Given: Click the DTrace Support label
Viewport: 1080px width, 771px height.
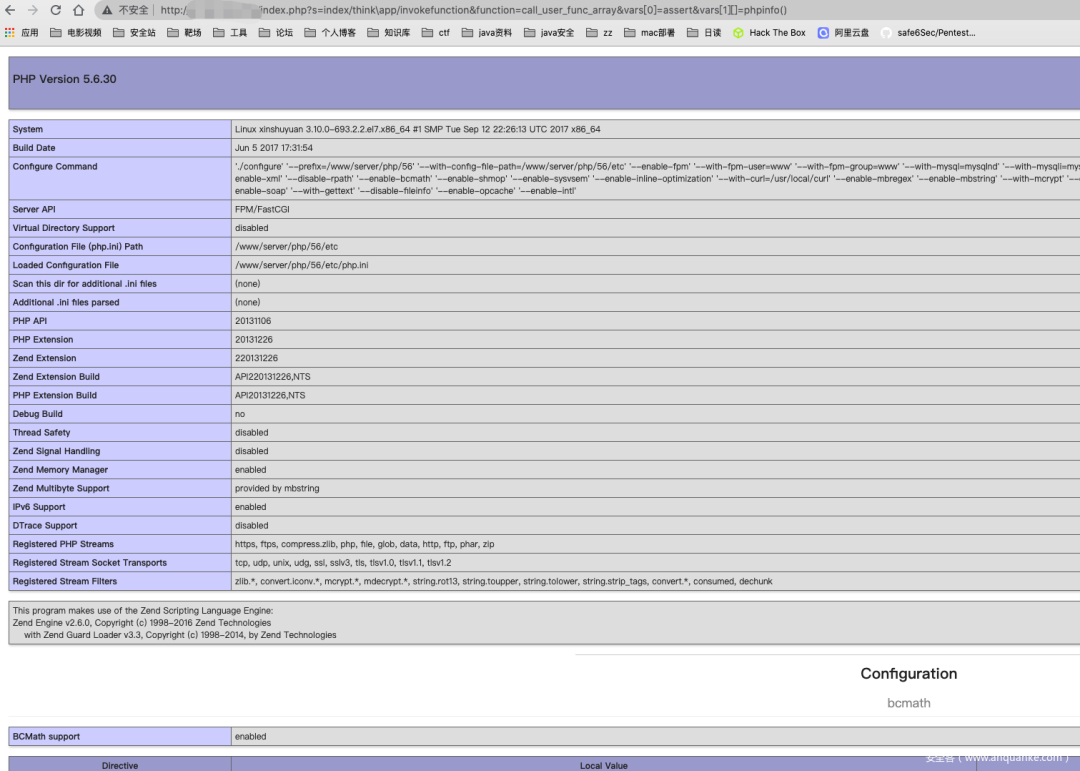Looking at the screenshot, I should [45, 526].
